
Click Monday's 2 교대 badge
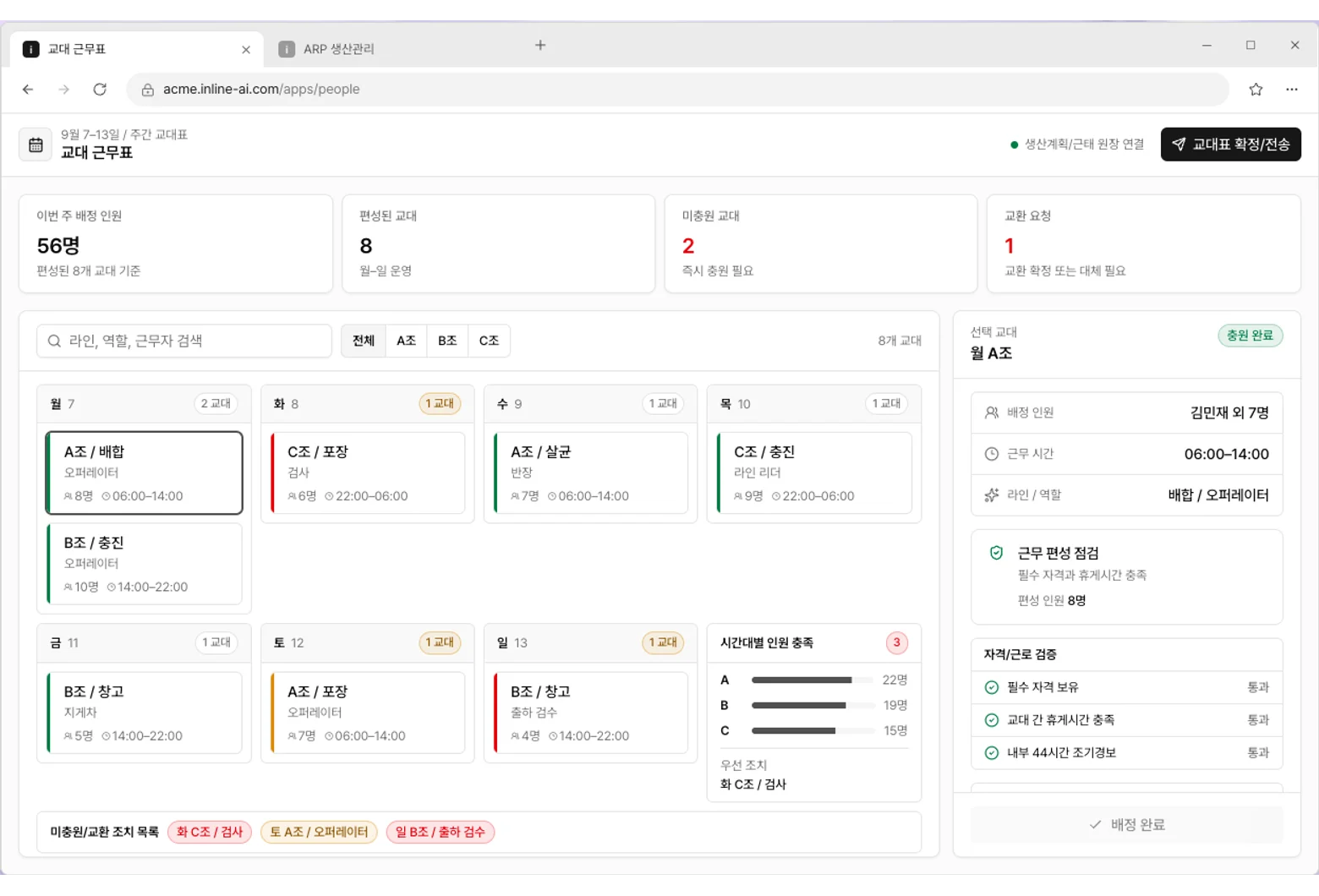pos(216,403)
